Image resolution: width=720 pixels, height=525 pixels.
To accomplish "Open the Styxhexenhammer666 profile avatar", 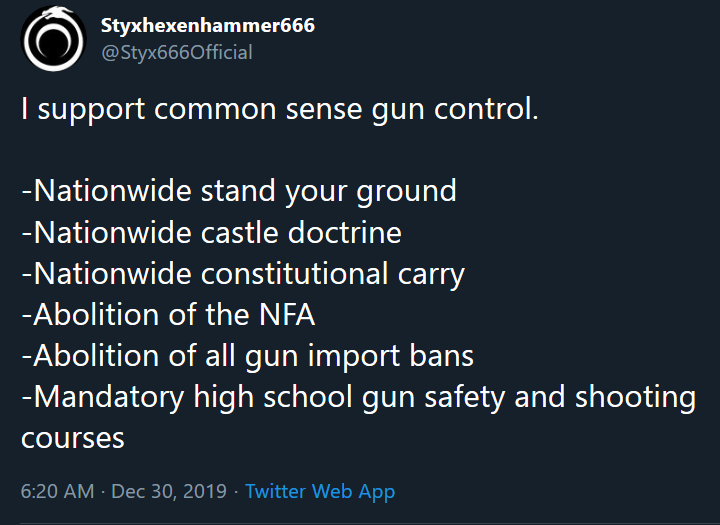I will point(54,39).
